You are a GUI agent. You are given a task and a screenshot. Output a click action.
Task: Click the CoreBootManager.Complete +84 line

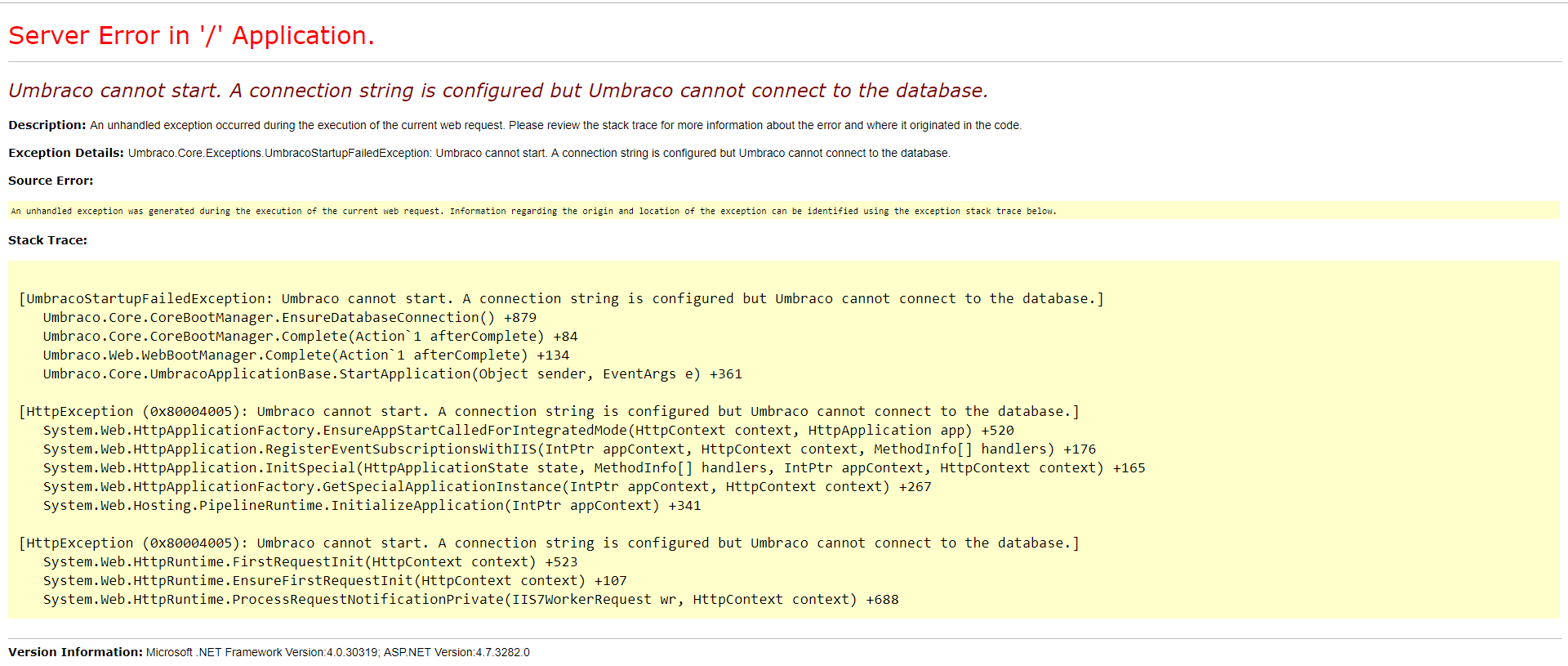(x=310, y=337)
